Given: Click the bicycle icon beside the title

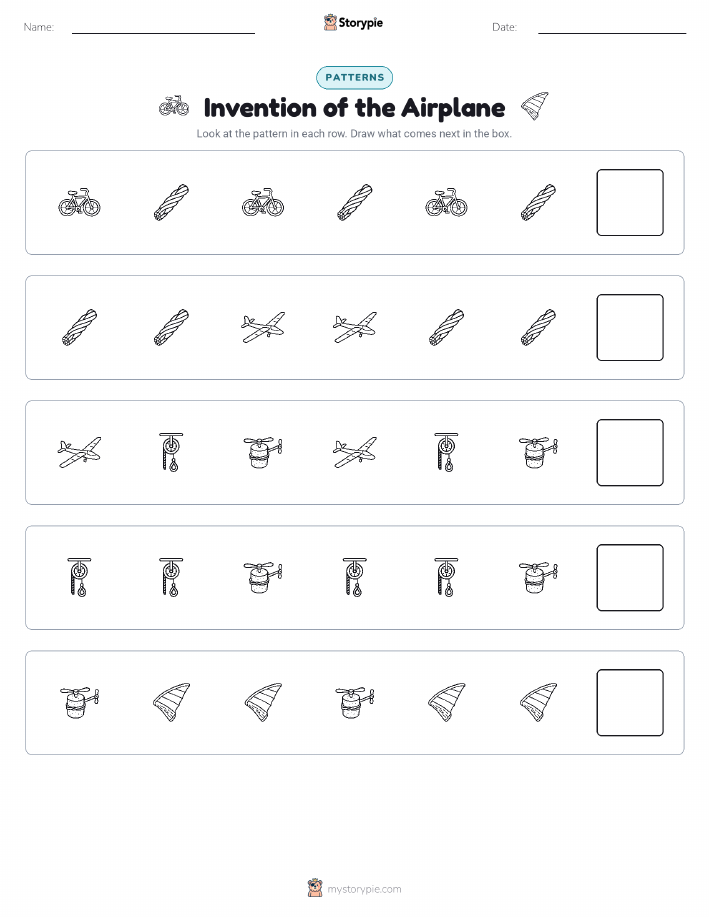Looking at the screenshot, I should [x=174, y=106].
